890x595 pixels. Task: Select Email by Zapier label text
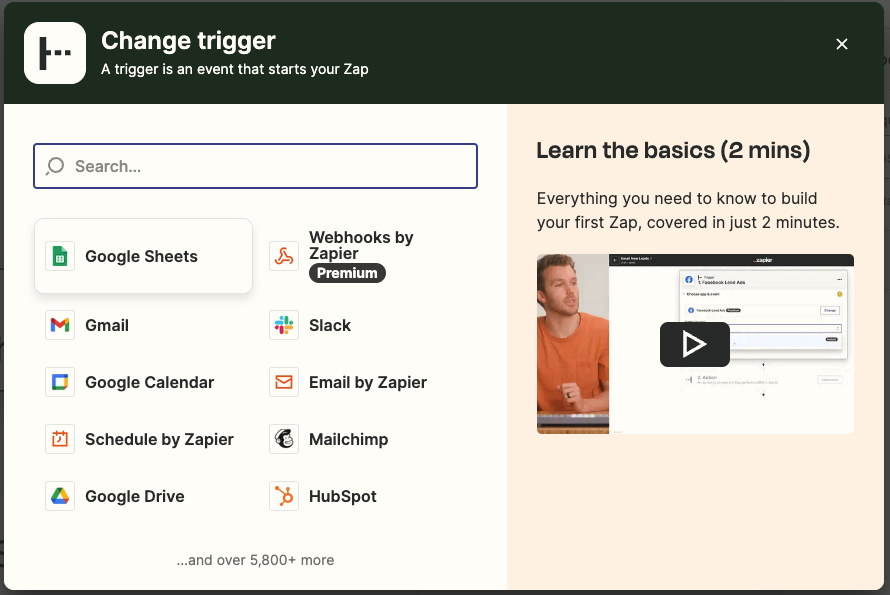click(368, 383)
